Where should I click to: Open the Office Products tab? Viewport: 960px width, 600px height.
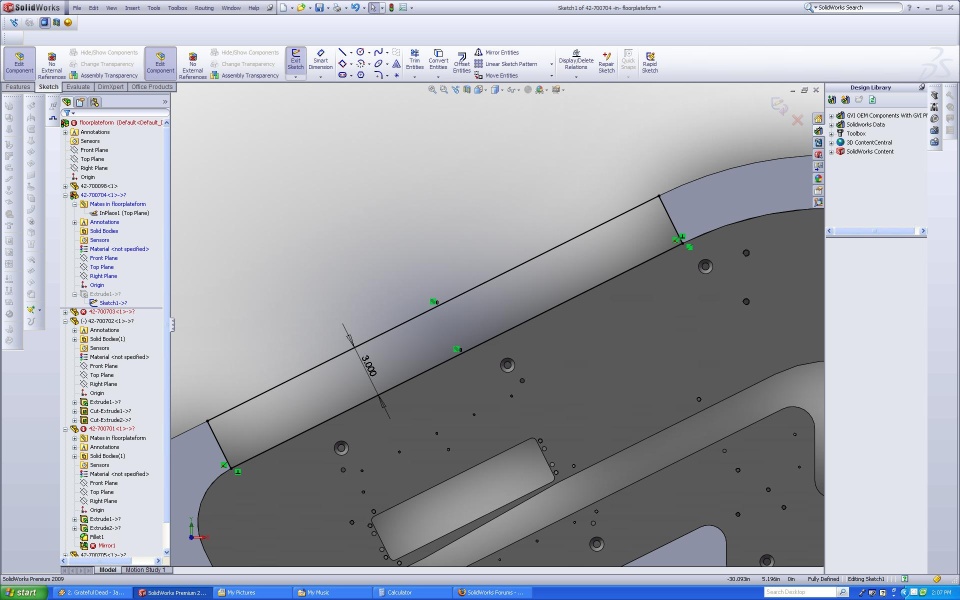152,87
